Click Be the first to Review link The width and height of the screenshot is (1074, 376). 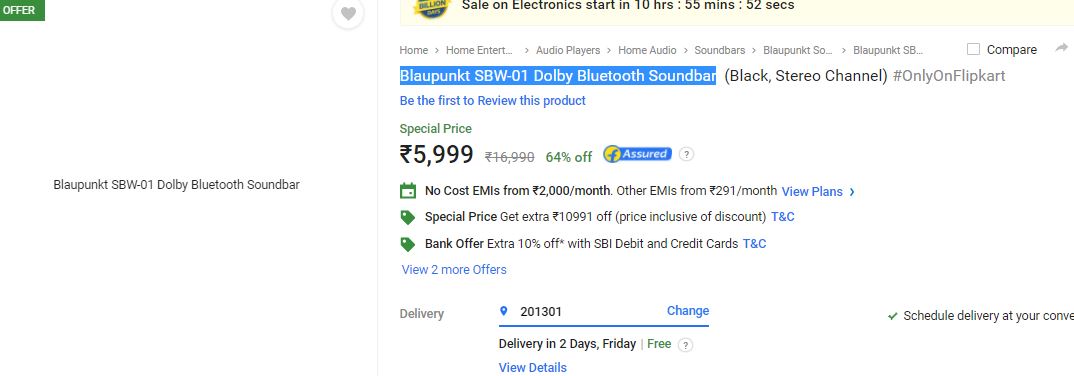492,101
